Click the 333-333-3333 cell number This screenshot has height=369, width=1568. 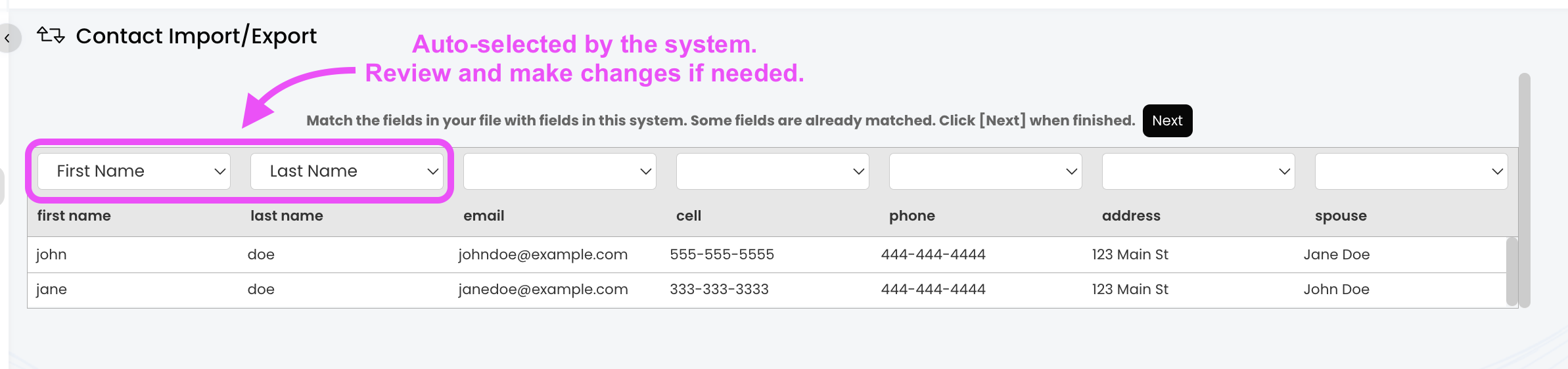click(x=719, y=290)
